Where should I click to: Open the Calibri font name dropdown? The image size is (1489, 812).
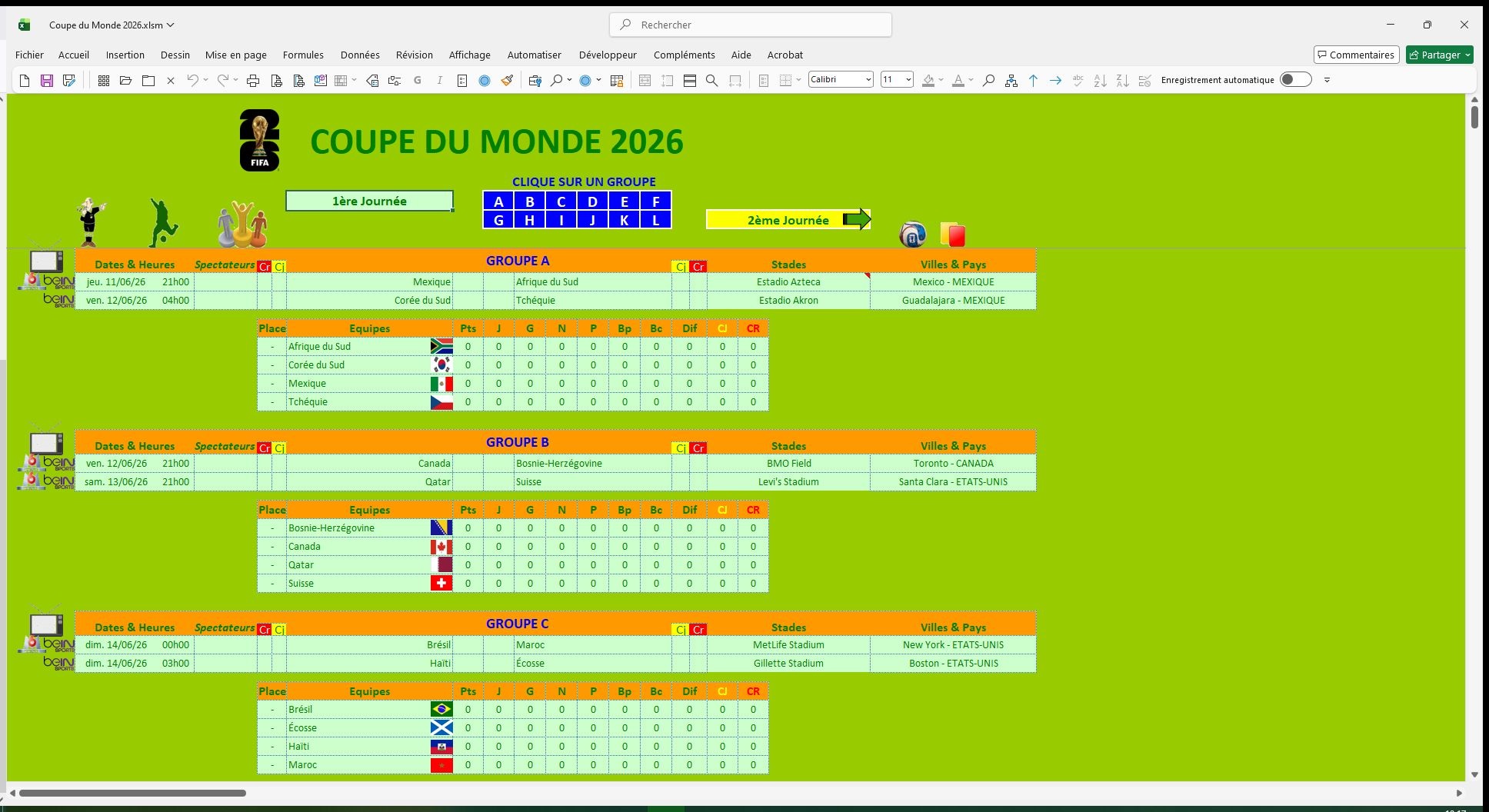coord(868,80)
